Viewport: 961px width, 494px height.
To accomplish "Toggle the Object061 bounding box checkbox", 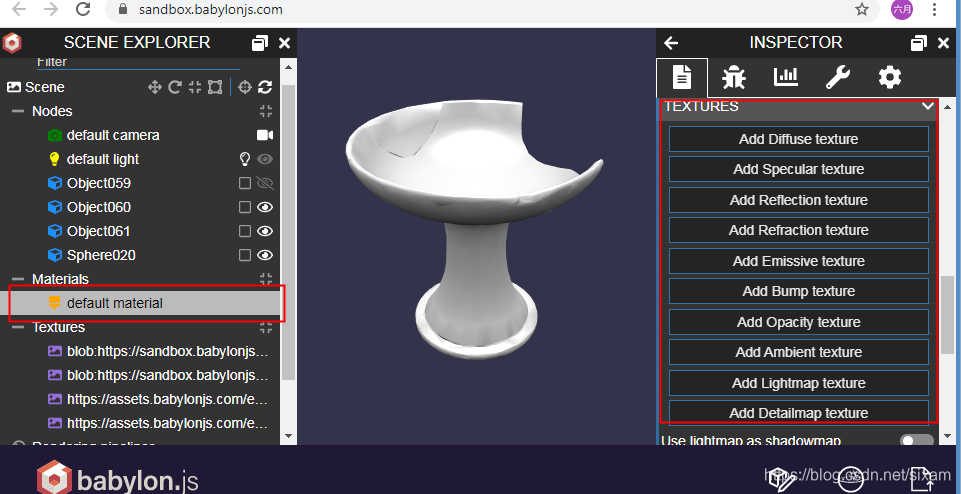I will [245, 231].
